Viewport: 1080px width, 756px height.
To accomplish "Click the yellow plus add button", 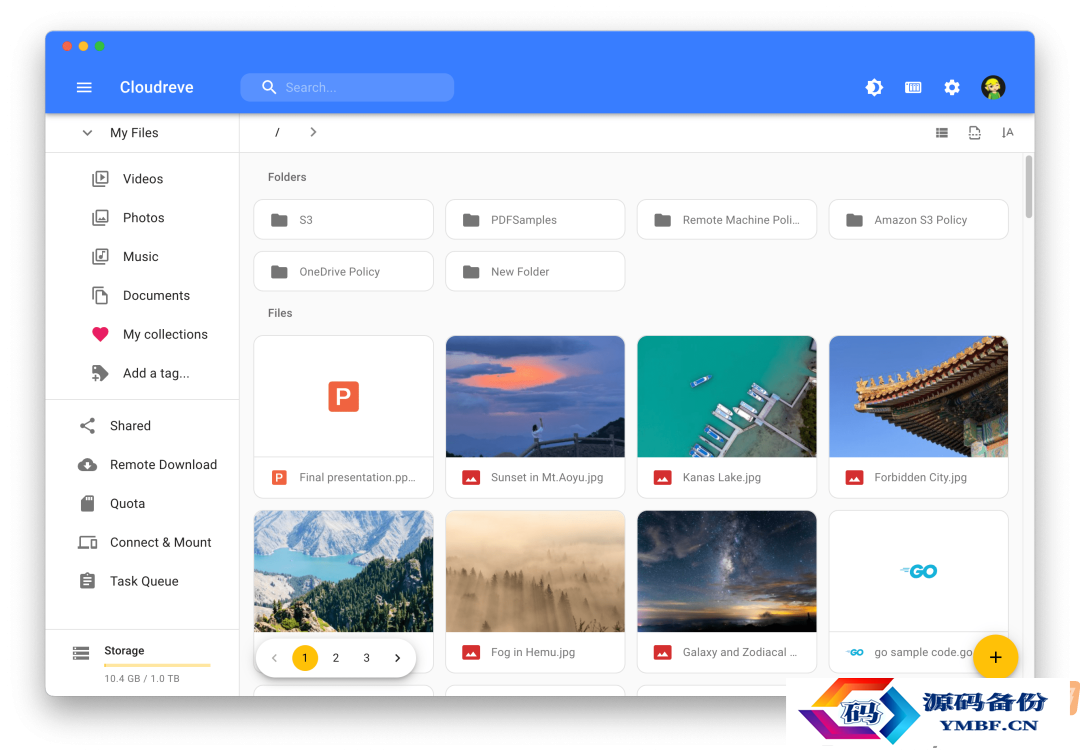I will 995,658.
